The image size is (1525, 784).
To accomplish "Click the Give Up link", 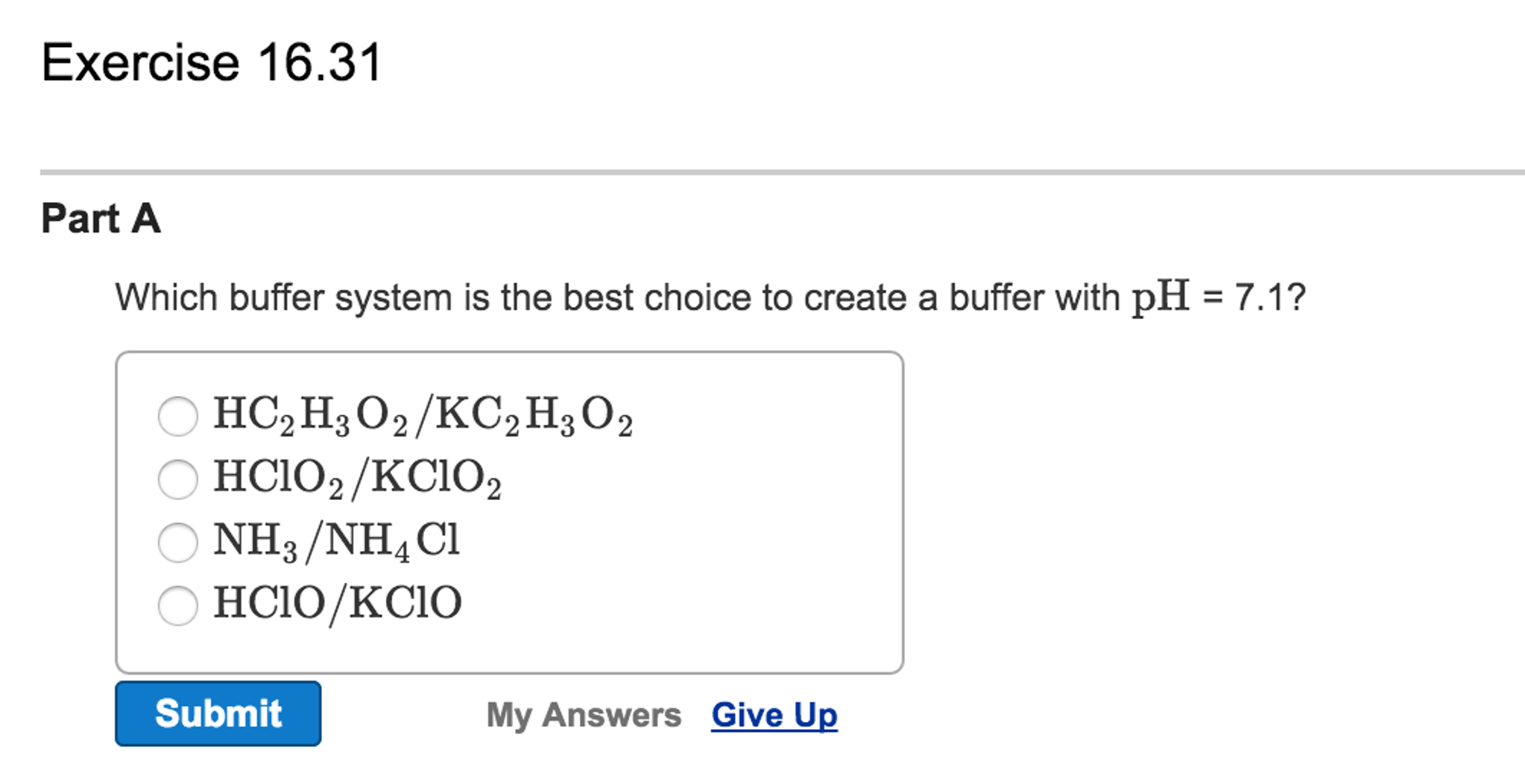I will (x=773, y=714).
